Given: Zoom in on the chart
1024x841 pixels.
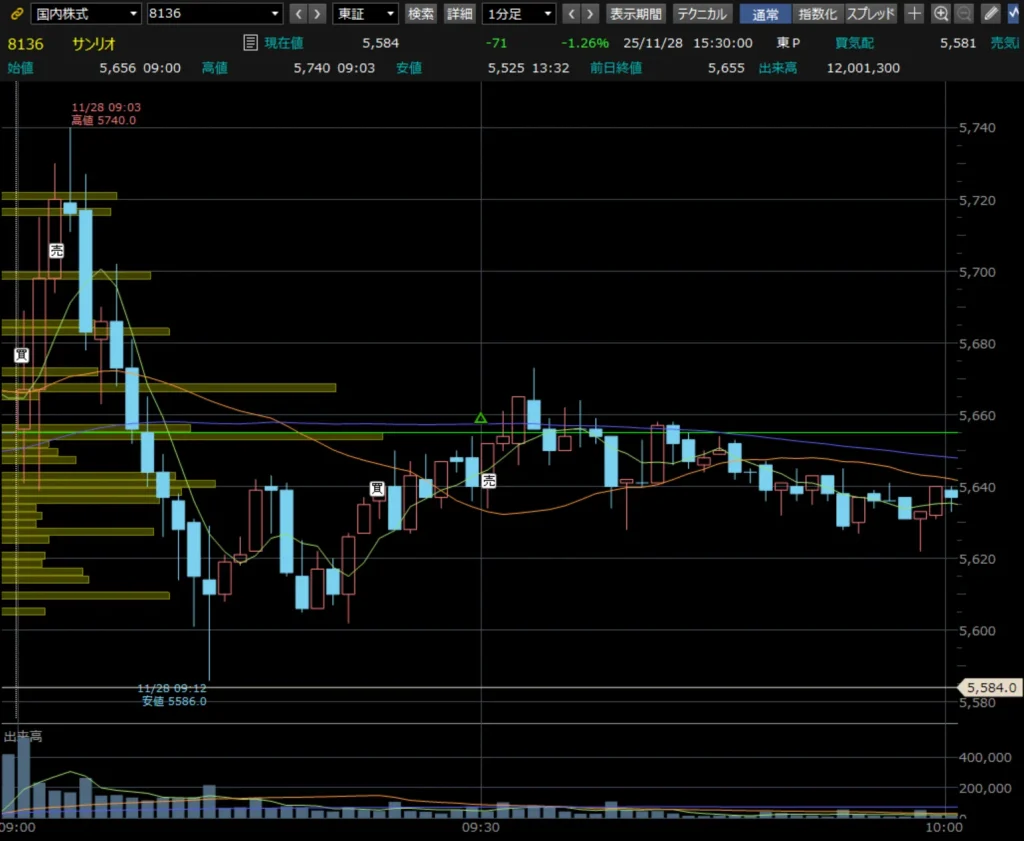Looking at the screenshot, I should click(940, 14).
